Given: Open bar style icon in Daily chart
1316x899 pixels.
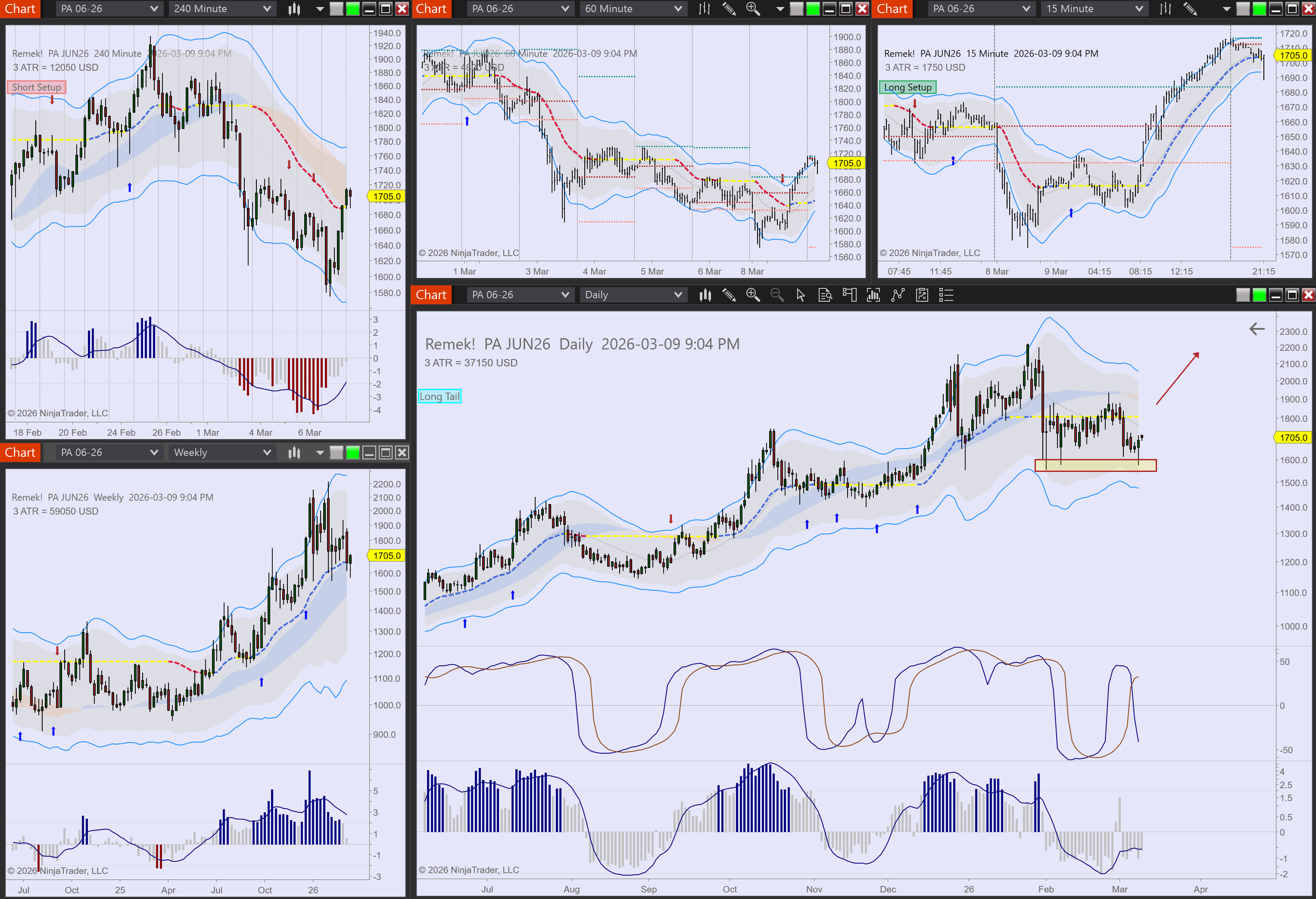Looking at the screenshot, I should [705, 295].
